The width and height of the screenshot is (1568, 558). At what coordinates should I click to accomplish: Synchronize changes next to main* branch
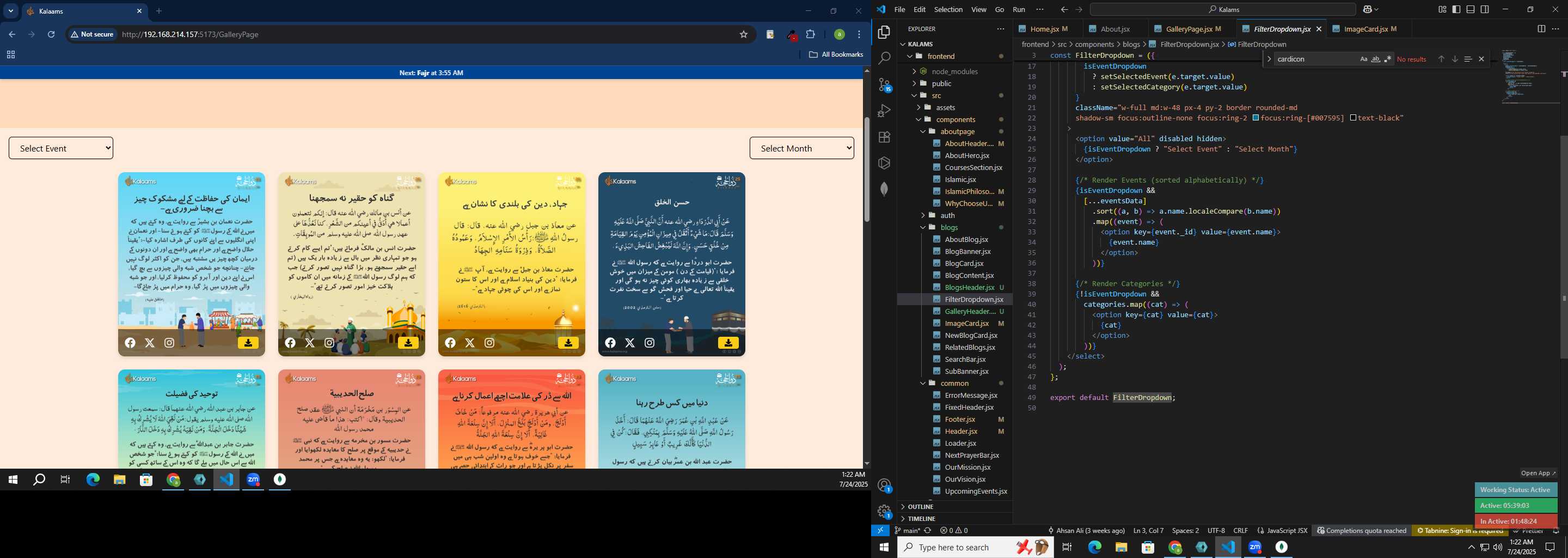[x=928, y=531]
